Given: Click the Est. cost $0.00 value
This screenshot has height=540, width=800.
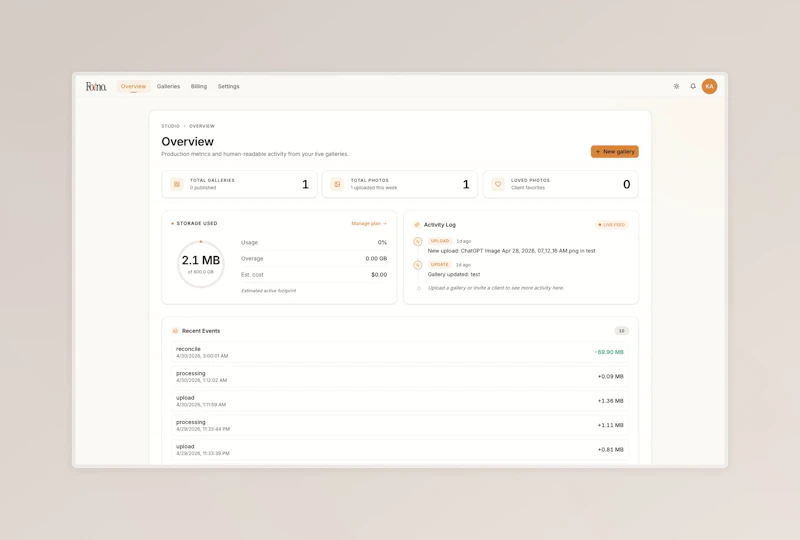Looking at the screenshot, I should point(379,275).
